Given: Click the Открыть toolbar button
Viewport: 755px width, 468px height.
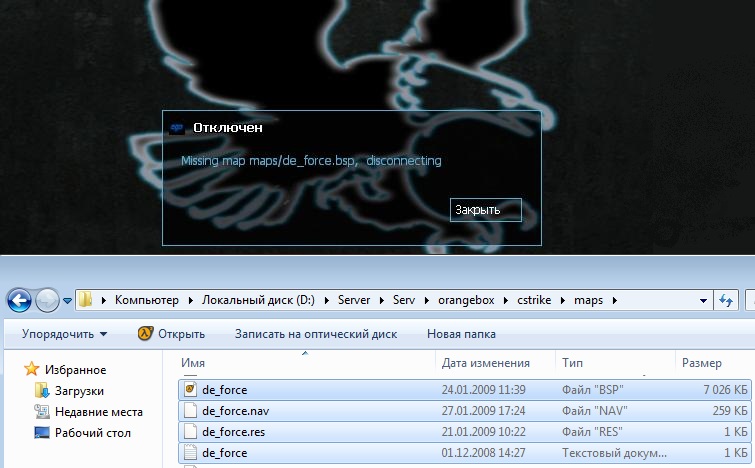Looking at the screenshot, I should (x=171, y=334).
